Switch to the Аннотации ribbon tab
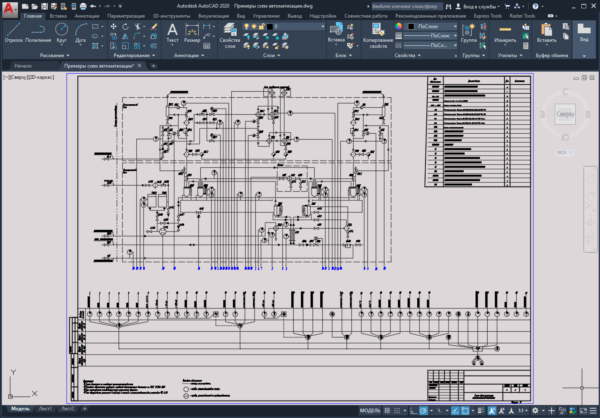The height and width of the screenshot is (418, 600). 87,16
